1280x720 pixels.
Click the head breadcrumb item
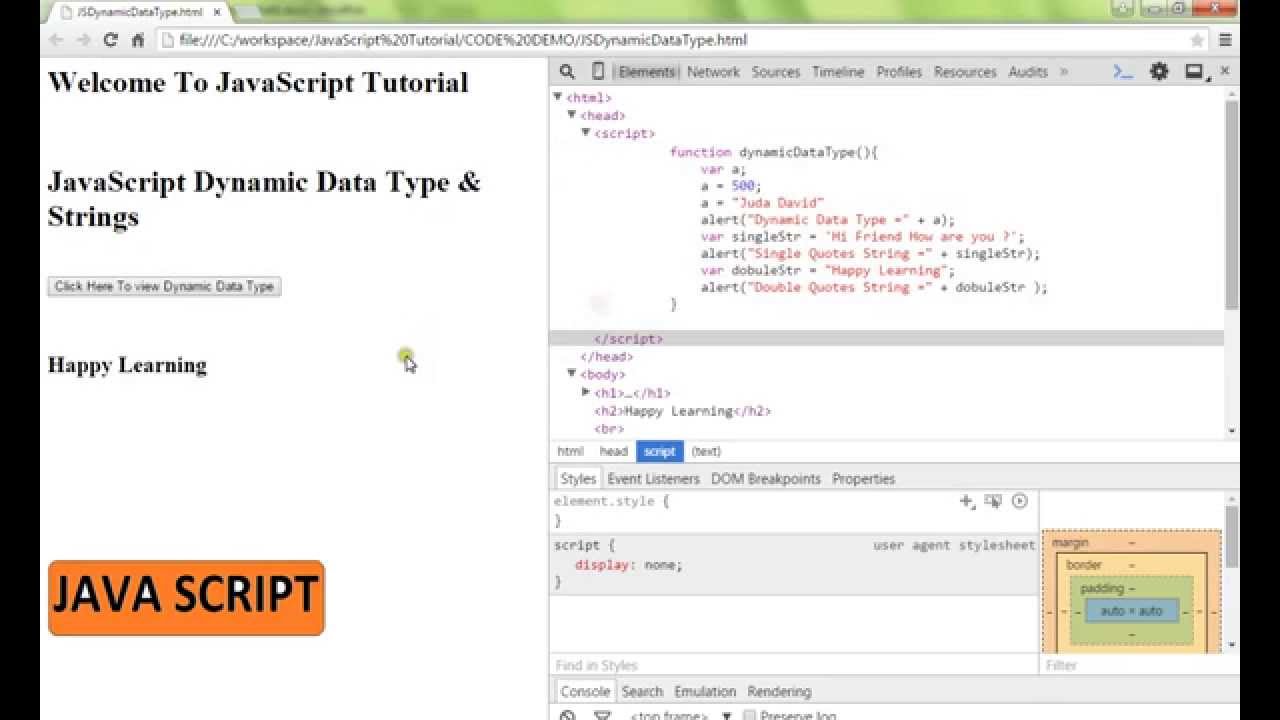[614, 451]
